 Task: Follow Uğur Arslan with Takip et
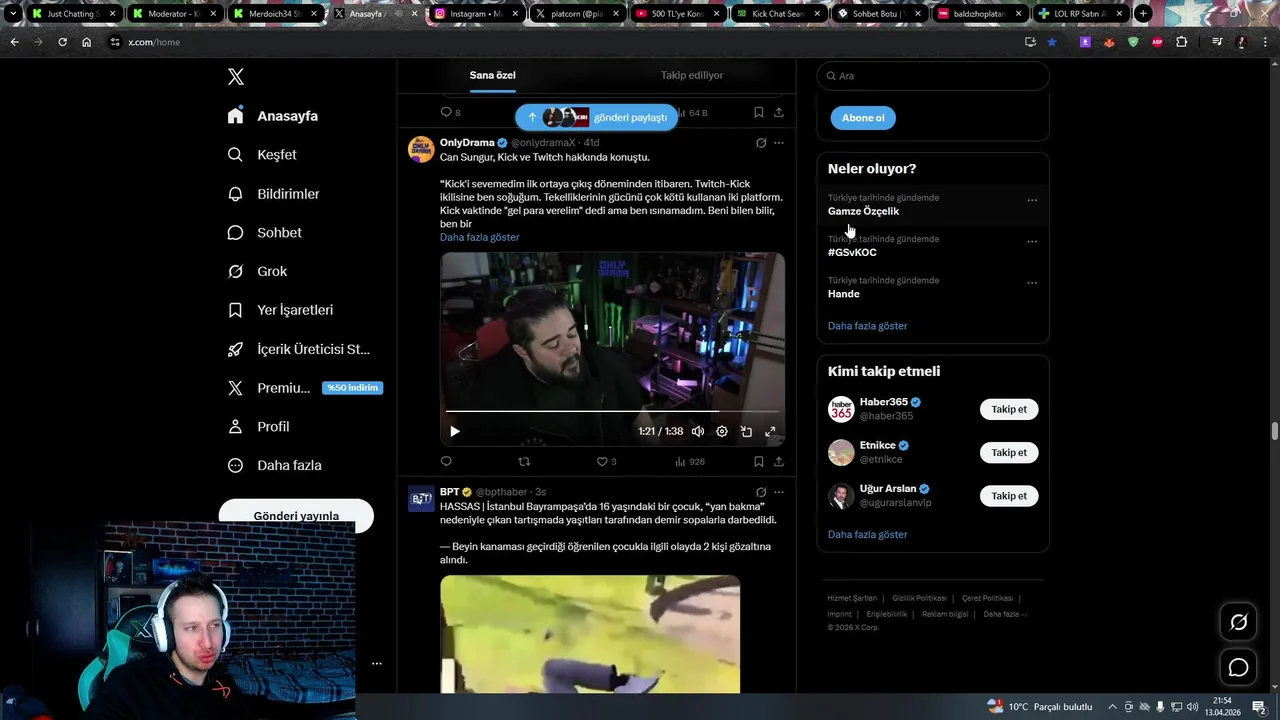click(1009, 496)
